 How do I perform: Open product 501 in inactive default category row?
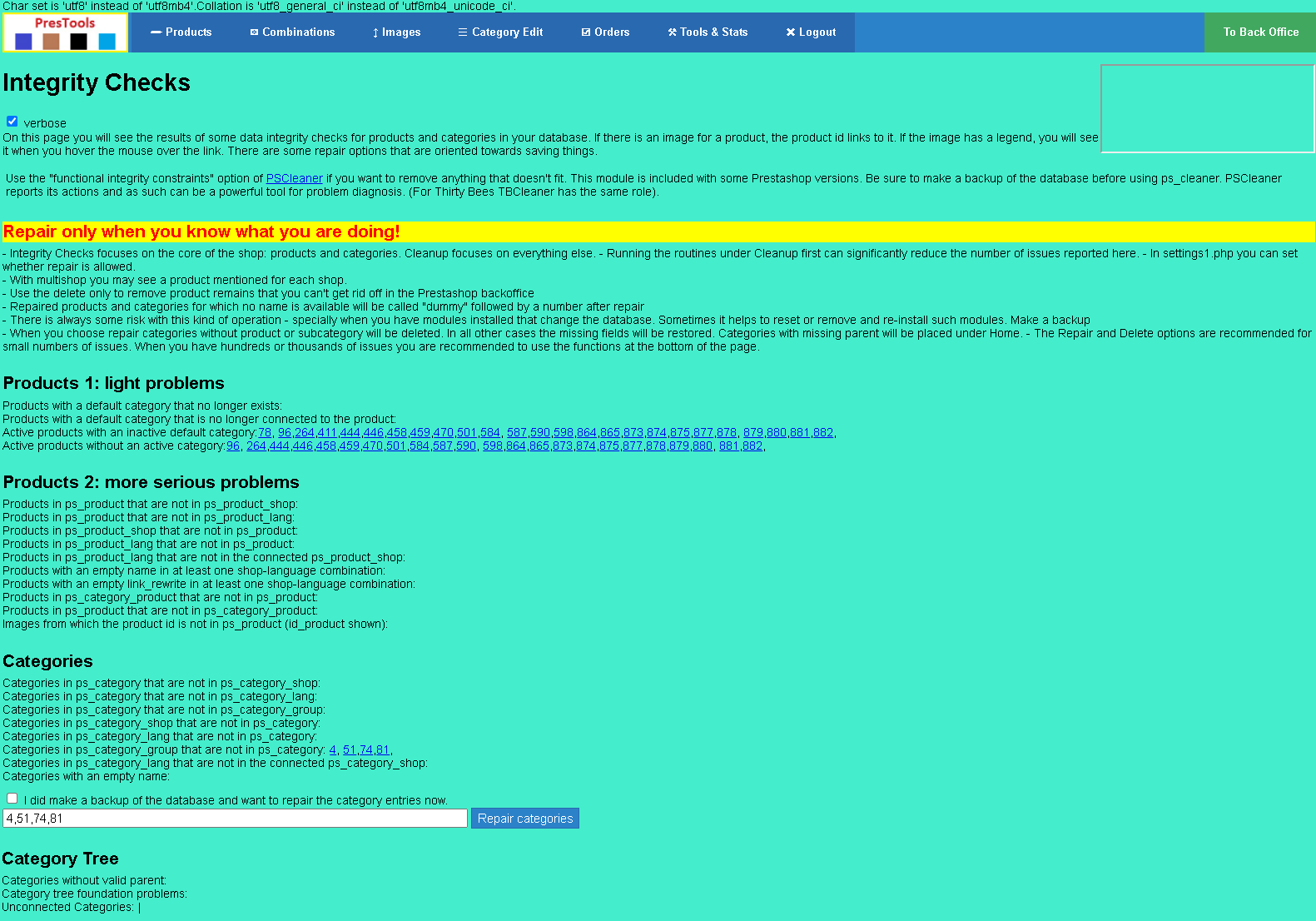coord(467,432)
